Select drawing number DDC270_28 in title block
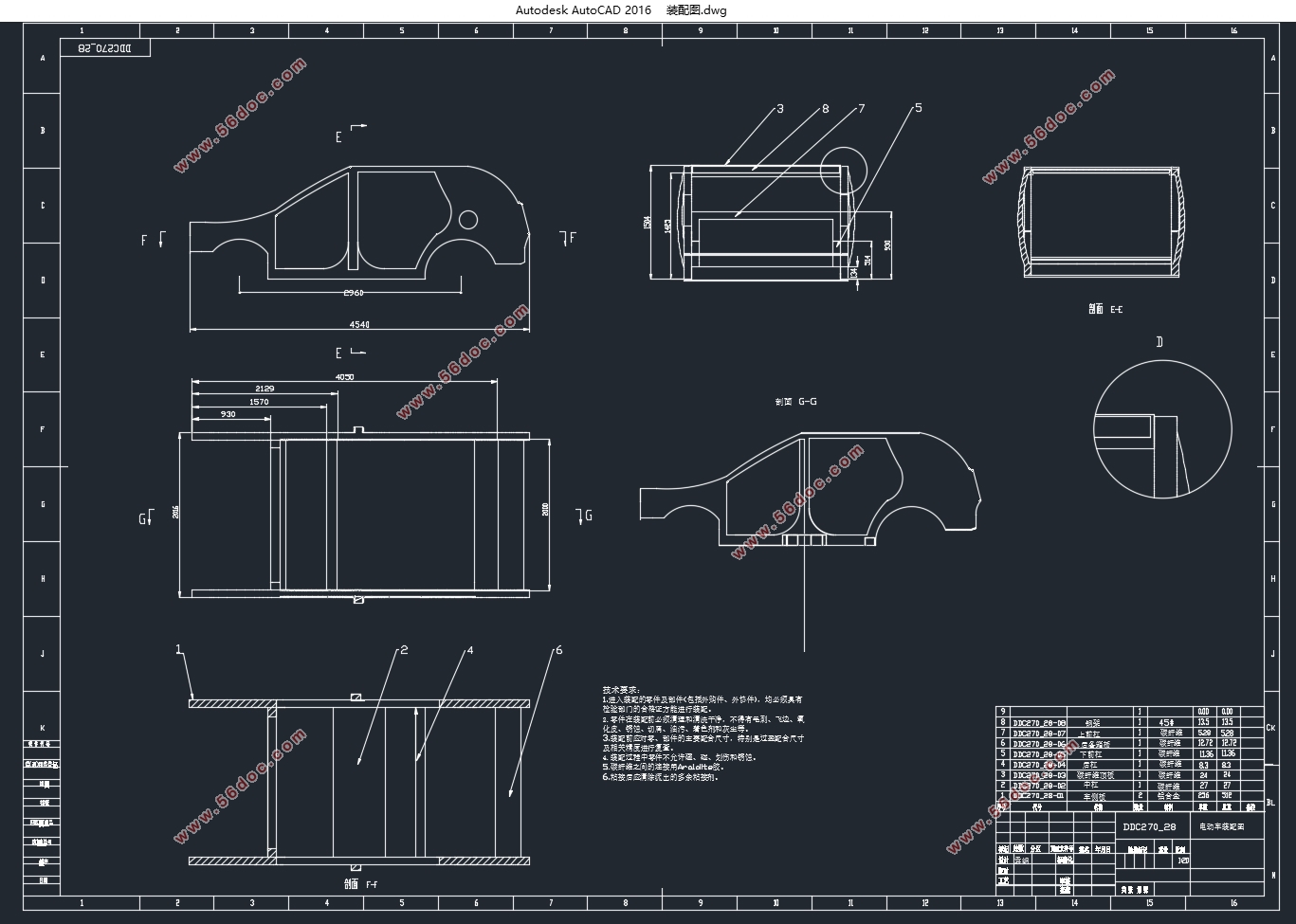1296x924 pixels. pos(1149,826)
